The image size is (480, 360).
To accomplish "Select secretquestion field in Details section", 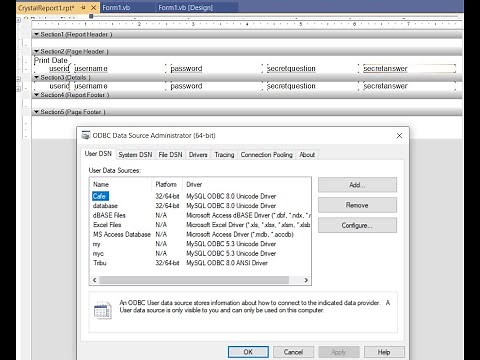I will (291, 86).
